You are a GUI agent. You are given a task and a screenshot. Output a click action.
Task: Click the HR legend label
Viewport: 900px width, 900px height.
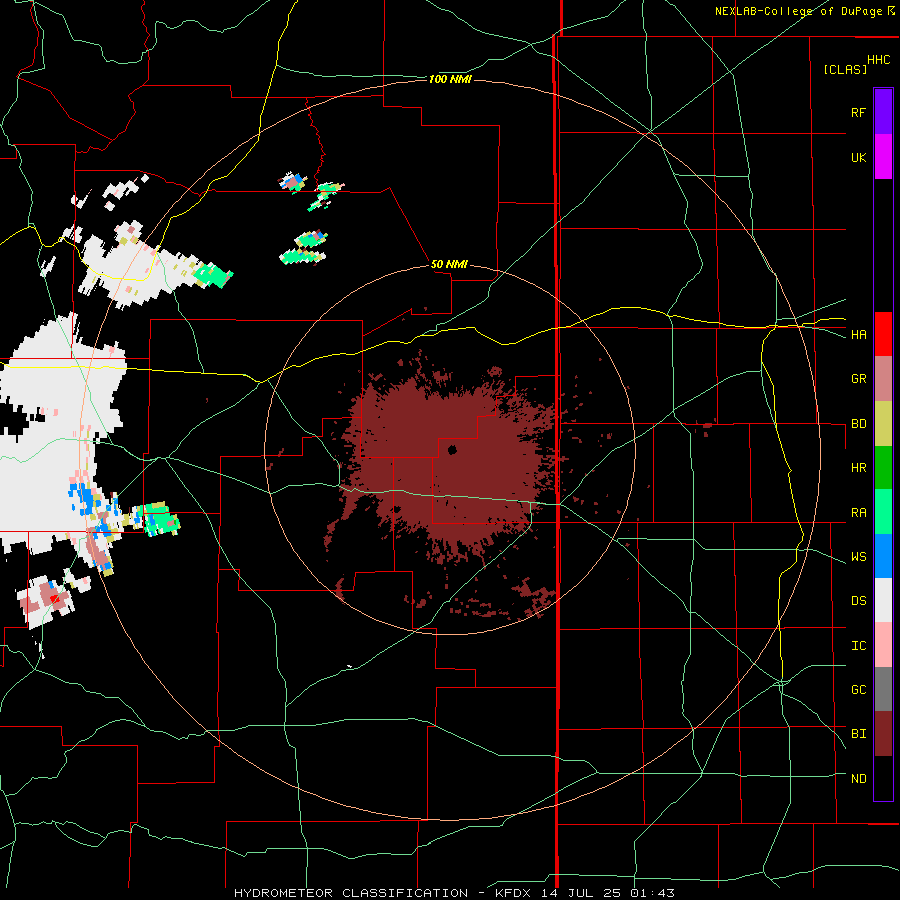point(858,468)
